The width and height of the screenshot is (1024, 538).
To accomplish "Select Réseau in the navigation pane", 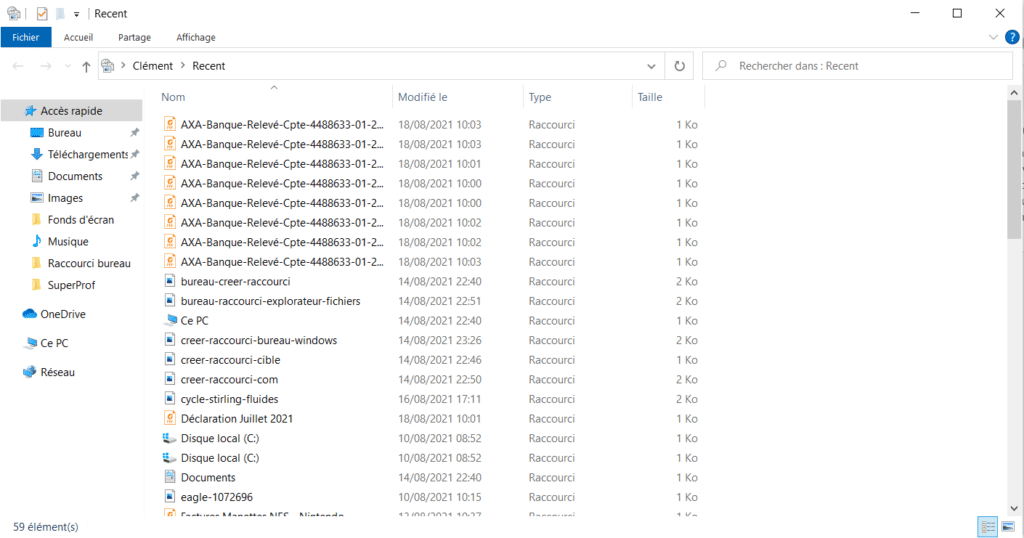I will coord(57,372).
